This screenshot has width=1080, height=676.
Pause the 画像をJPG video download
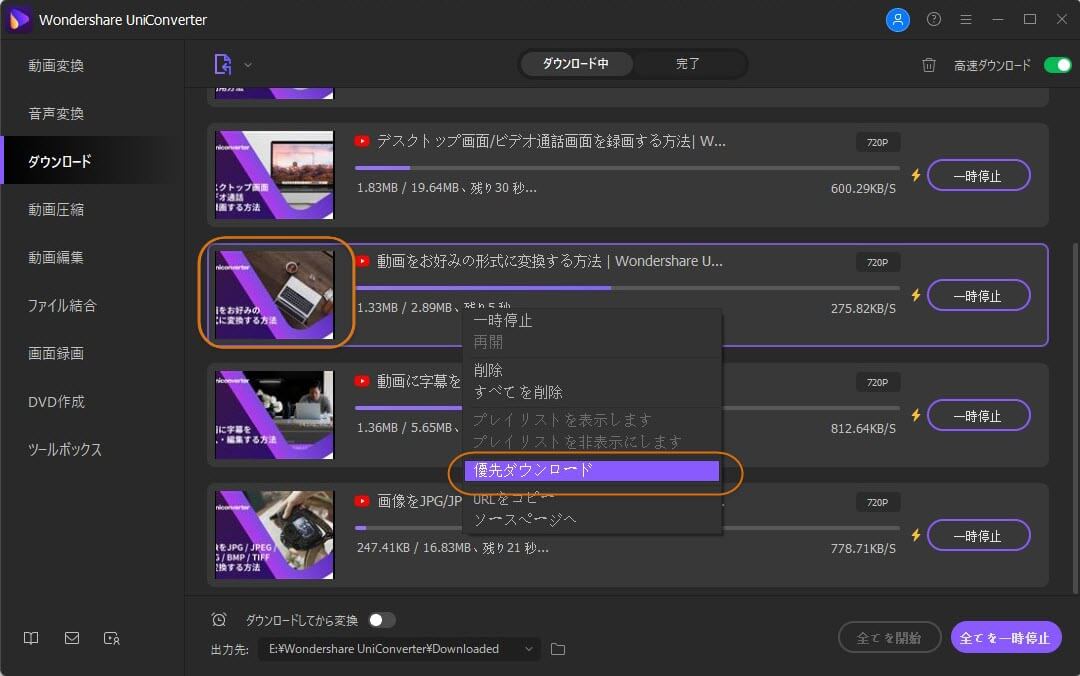[978, 535]
